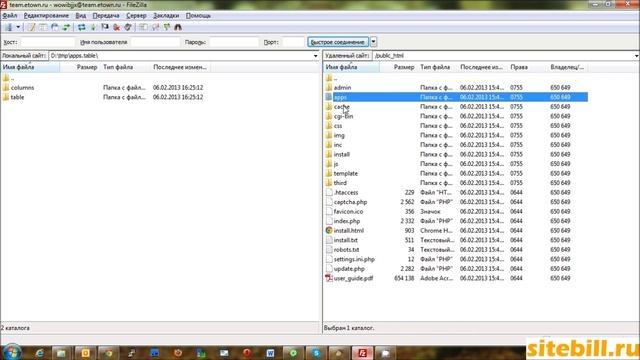Screen dimensions: 640x360
Task: Click the Хост input field
Action: (x=47, y=42)
